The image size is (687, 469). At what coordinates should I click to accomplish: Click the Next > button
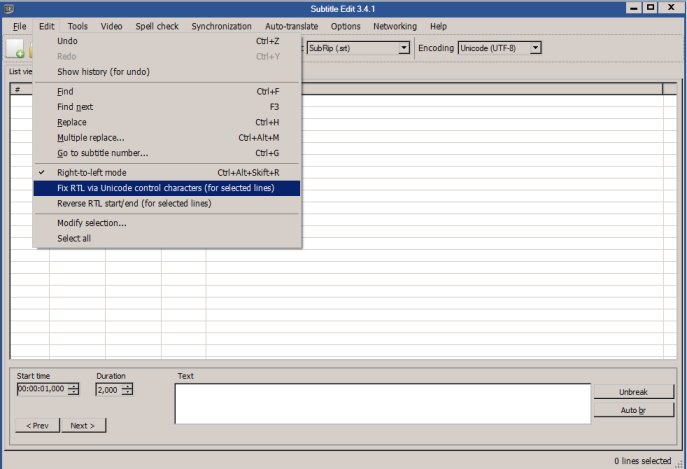(x=83, y=425)
